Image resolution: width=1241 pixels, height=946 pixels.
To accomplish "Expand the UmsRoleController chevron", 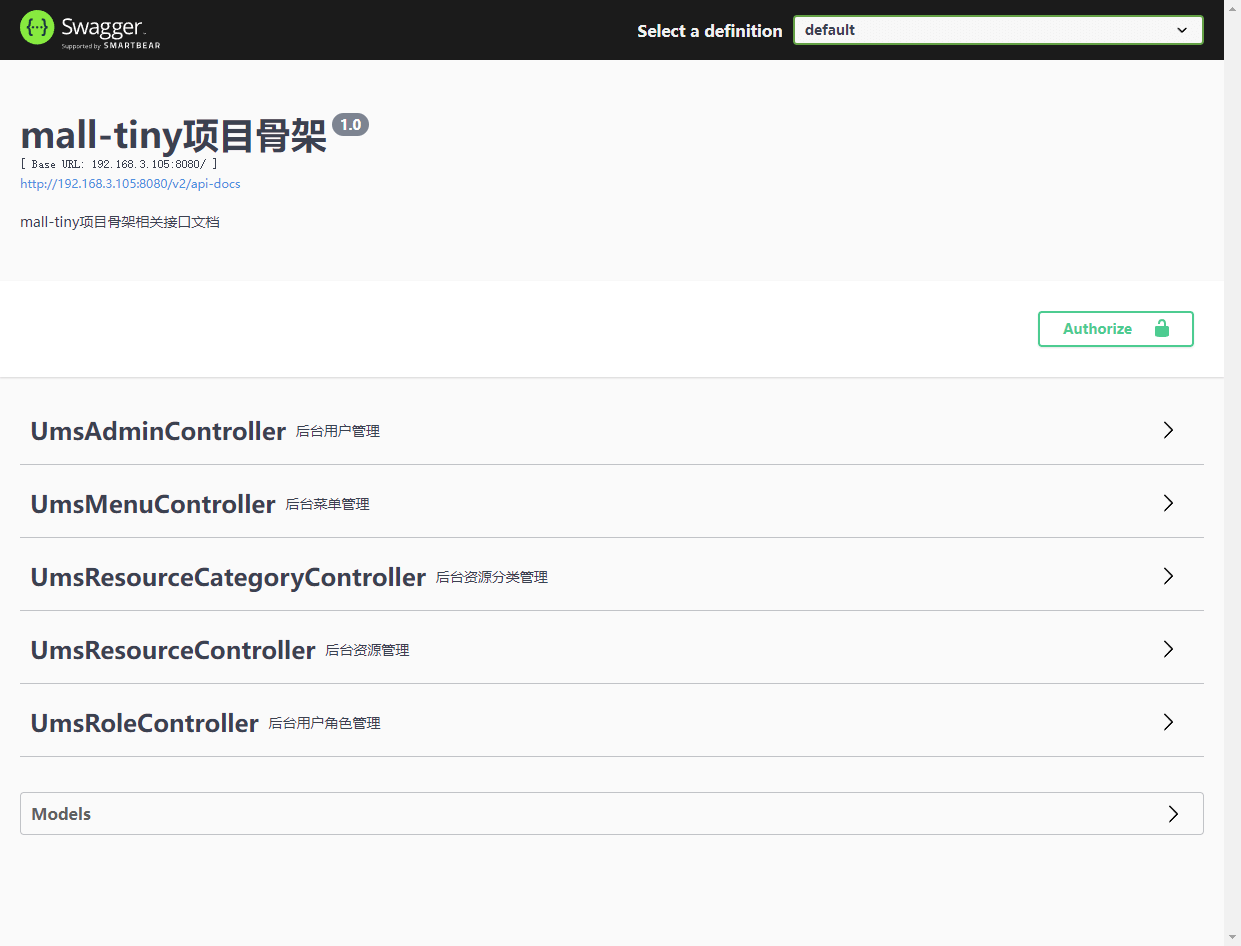I will pyautogui.click(x=1168, y=722).
